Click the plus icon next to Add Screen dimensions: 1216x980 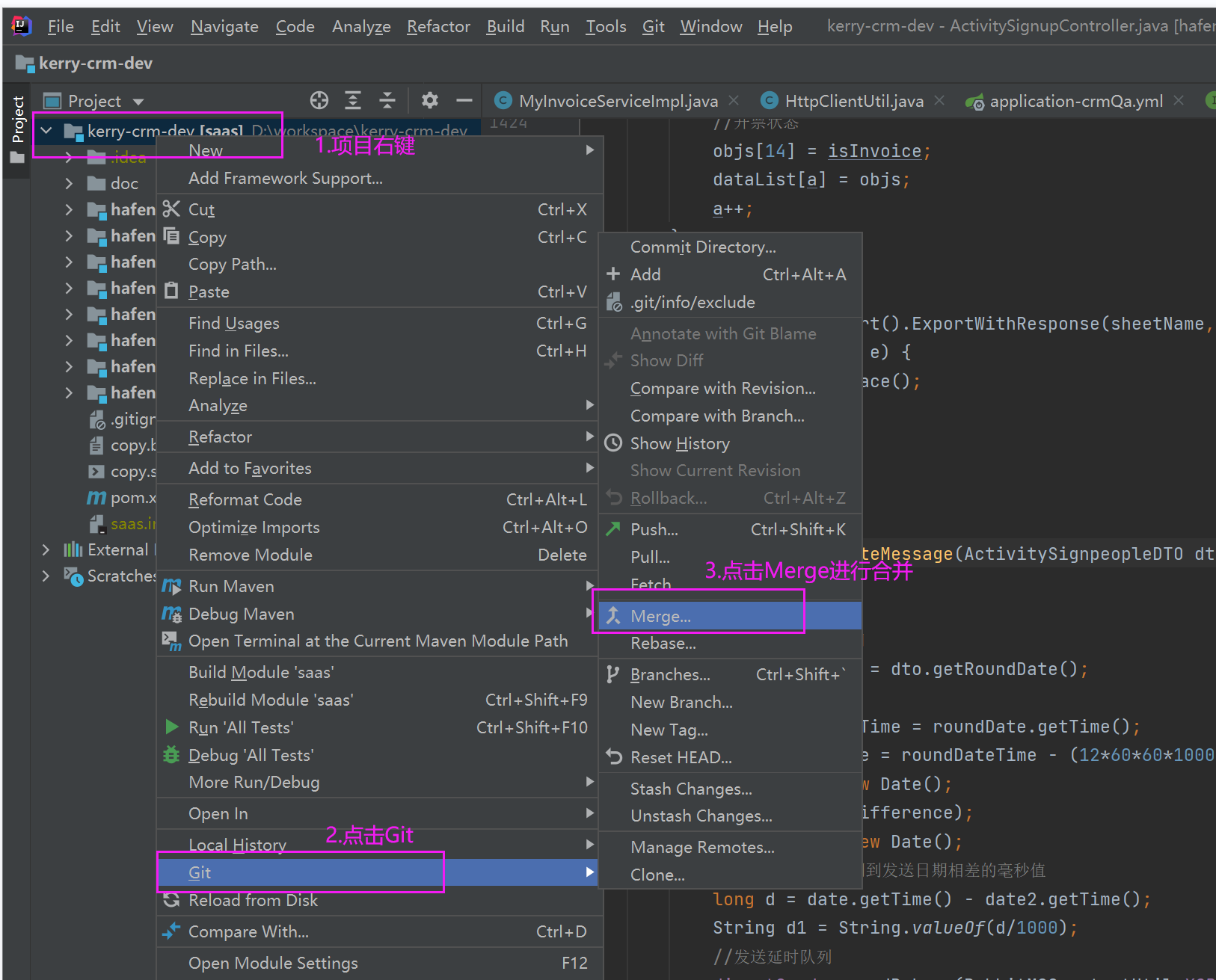point(613,274)
